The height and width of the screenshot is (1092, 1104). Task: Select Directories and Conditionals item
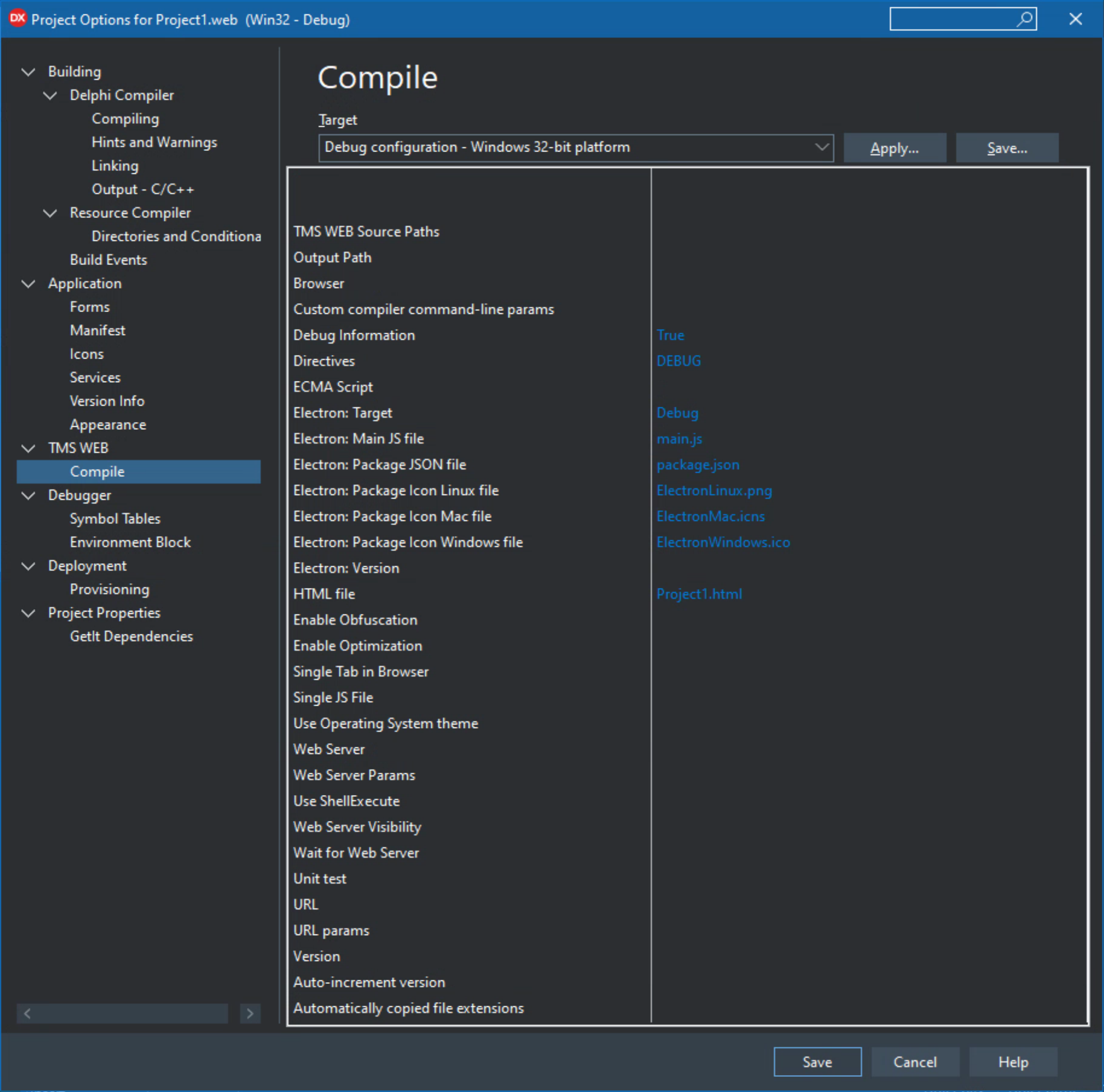pyautogui.click(x=176, y=237)
